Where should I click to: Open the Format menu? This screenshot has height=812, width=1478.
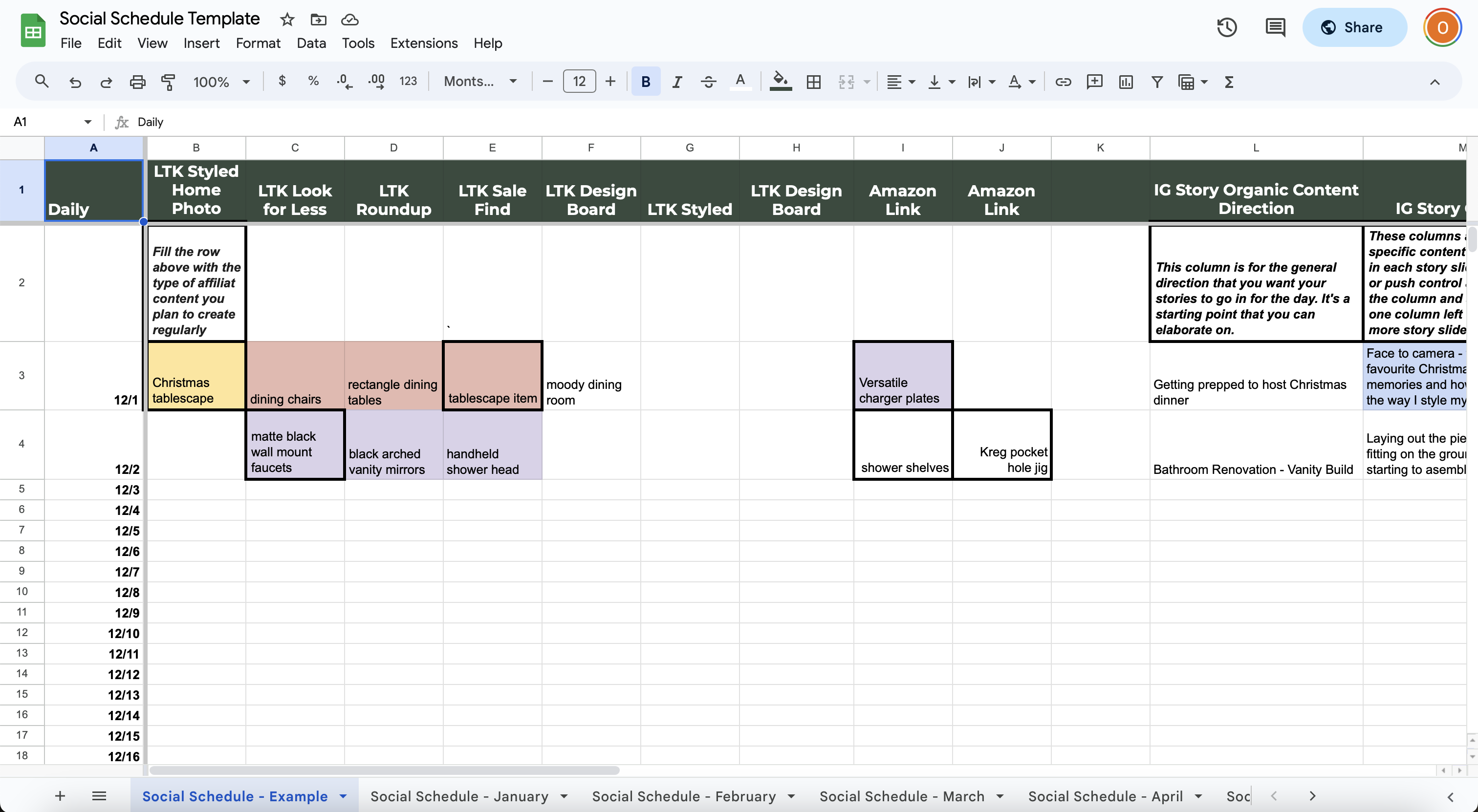coord(258,43)
